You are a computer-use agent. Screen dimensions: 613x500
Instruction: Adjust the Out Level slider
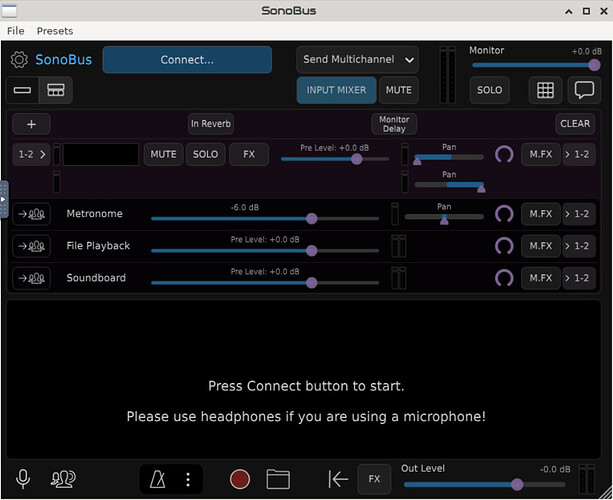485,485
